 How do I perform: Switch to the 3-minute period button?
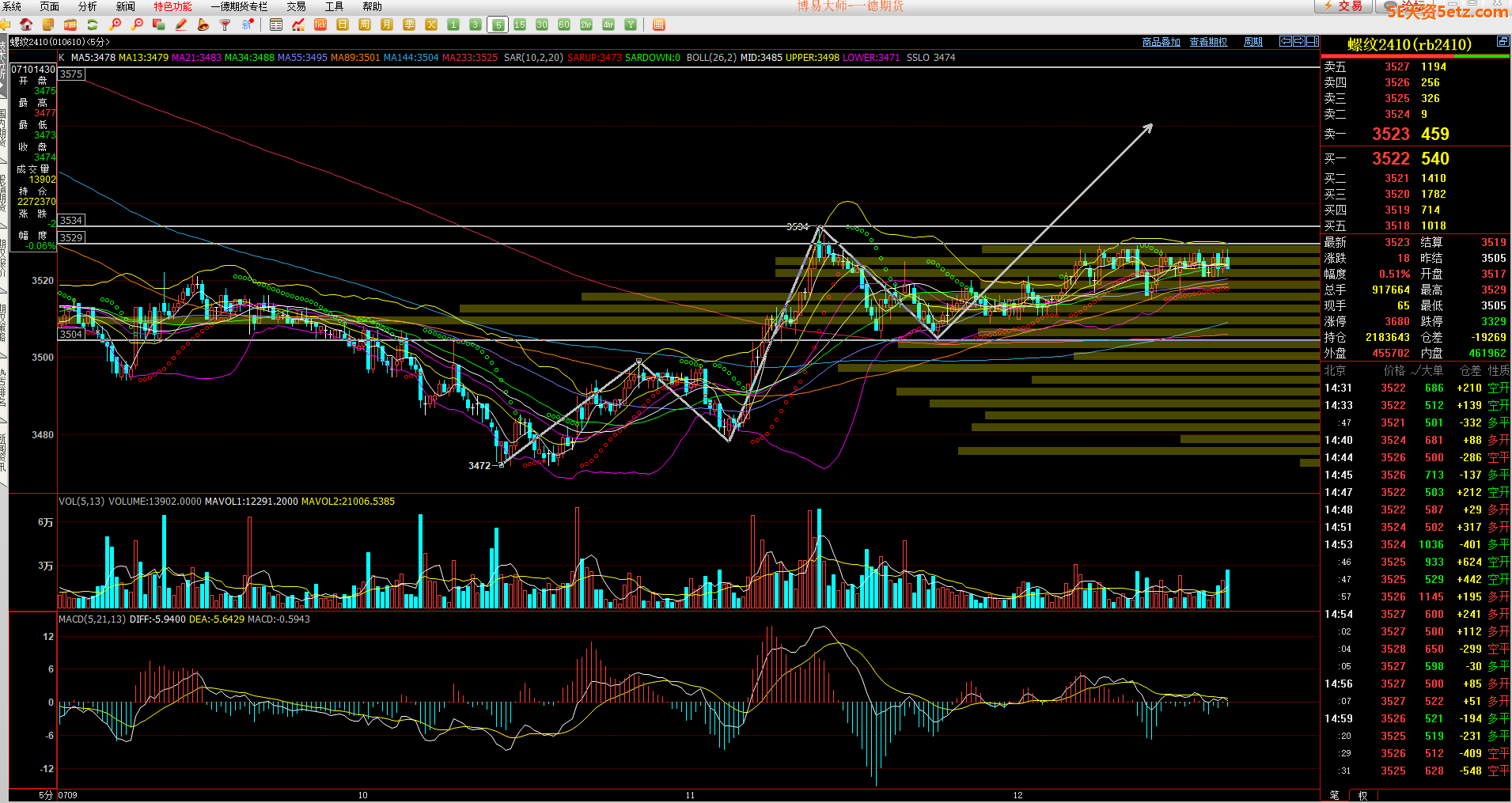pyautogui.click(x=476, y=25)
